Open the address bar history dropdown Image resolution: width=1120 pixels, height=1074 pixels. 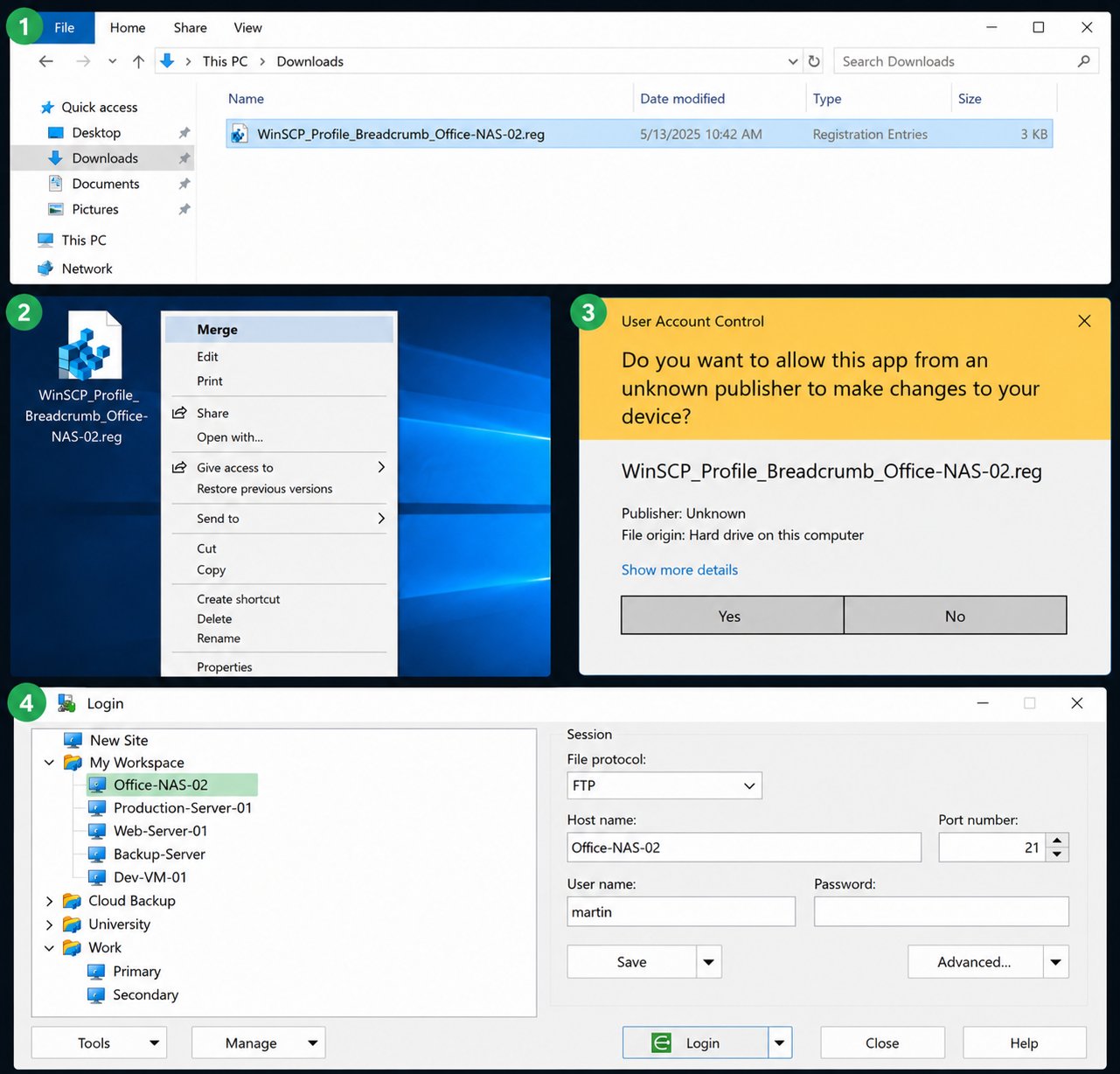793,61
